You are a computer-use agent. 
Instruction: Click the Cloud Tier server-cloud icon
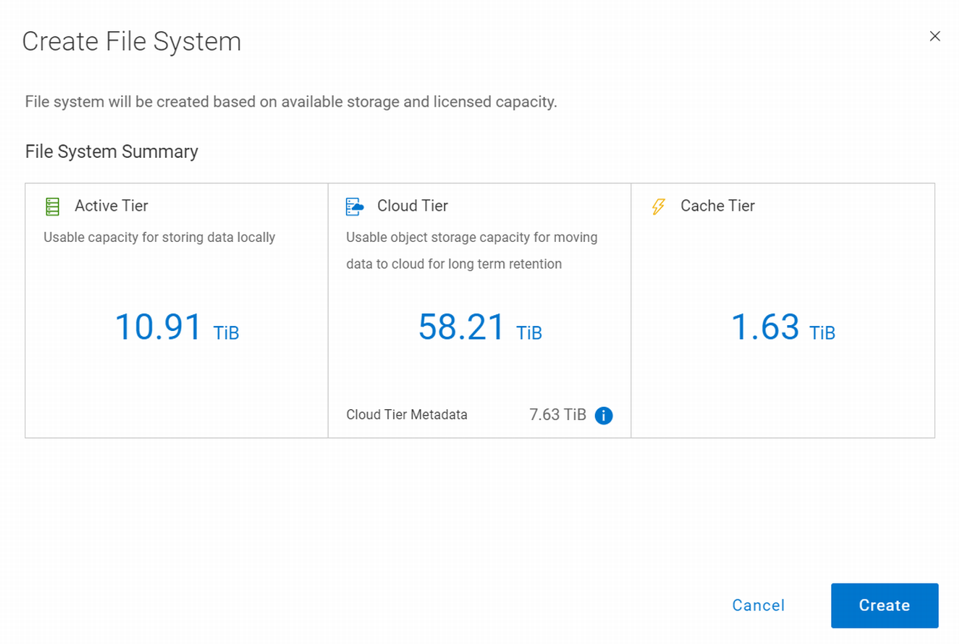coord(355,207)
